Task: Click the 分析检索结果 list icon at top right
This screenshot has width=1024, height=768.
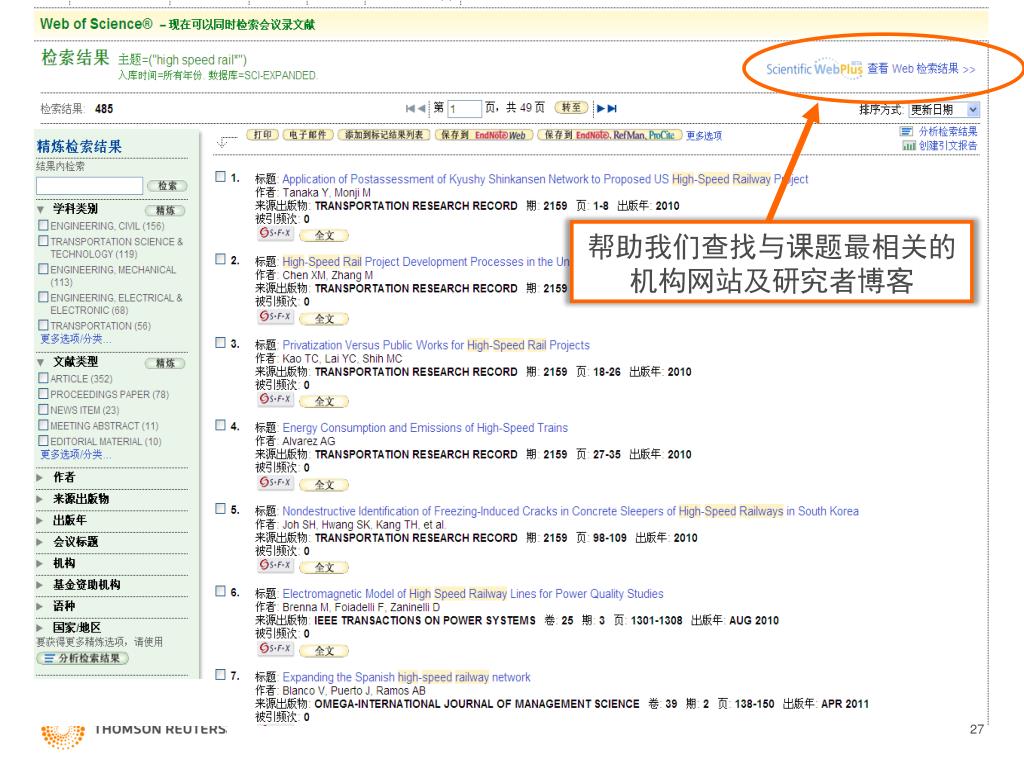Action: 906,131
